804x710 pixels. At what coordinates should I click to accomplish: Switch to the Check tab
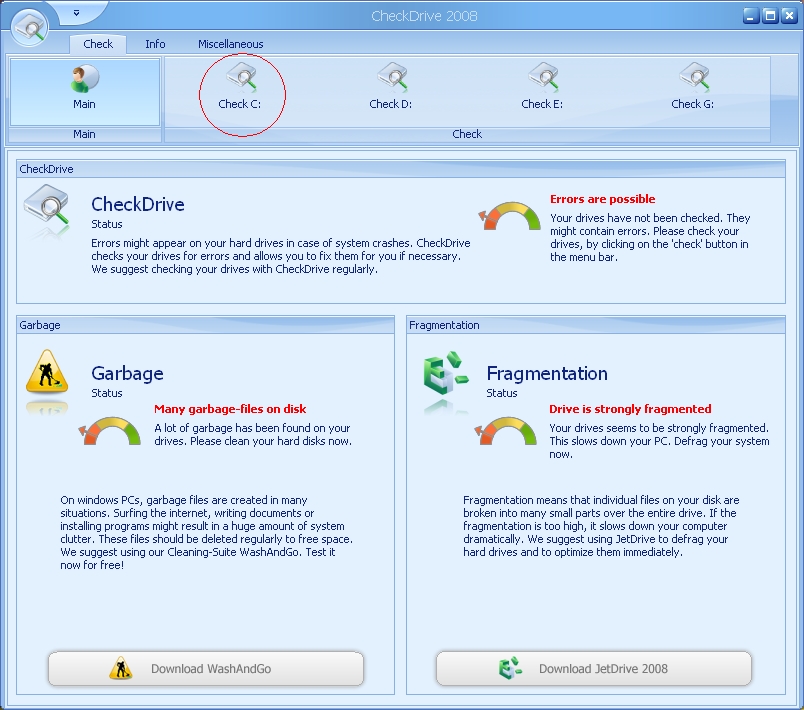click(98, 44)
